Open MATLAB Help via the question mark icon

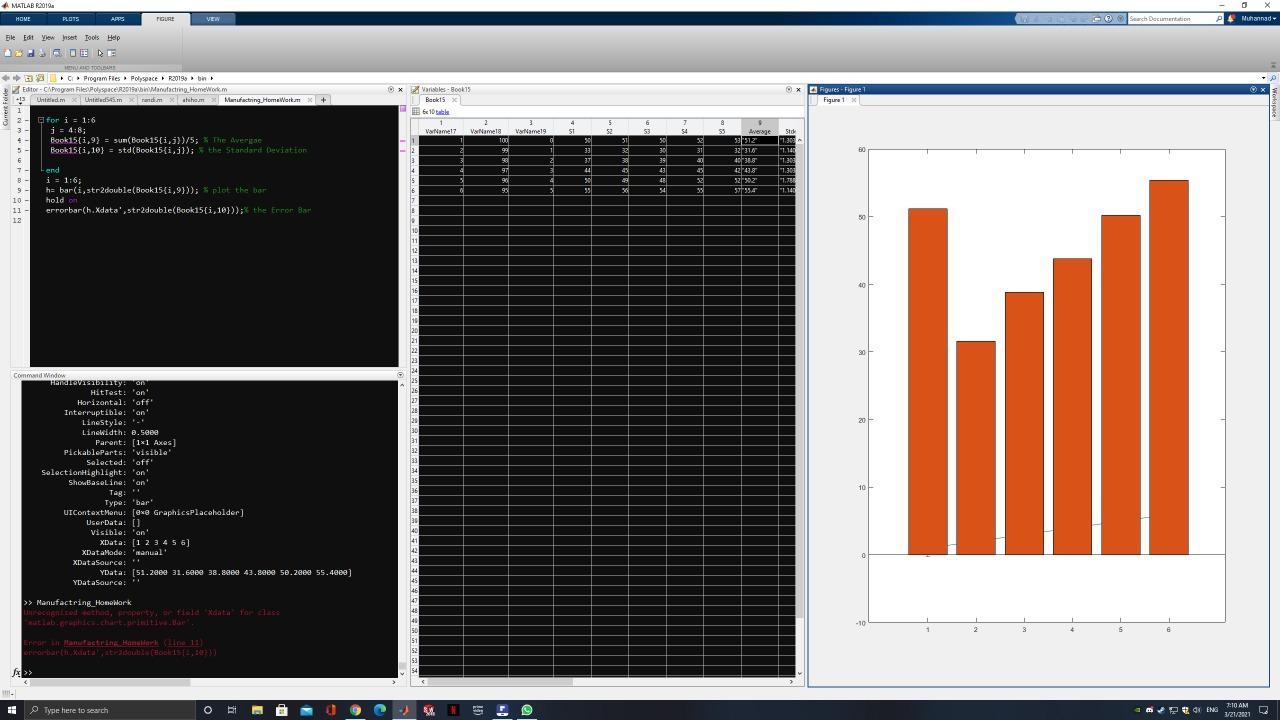(x=1108, y=18)
